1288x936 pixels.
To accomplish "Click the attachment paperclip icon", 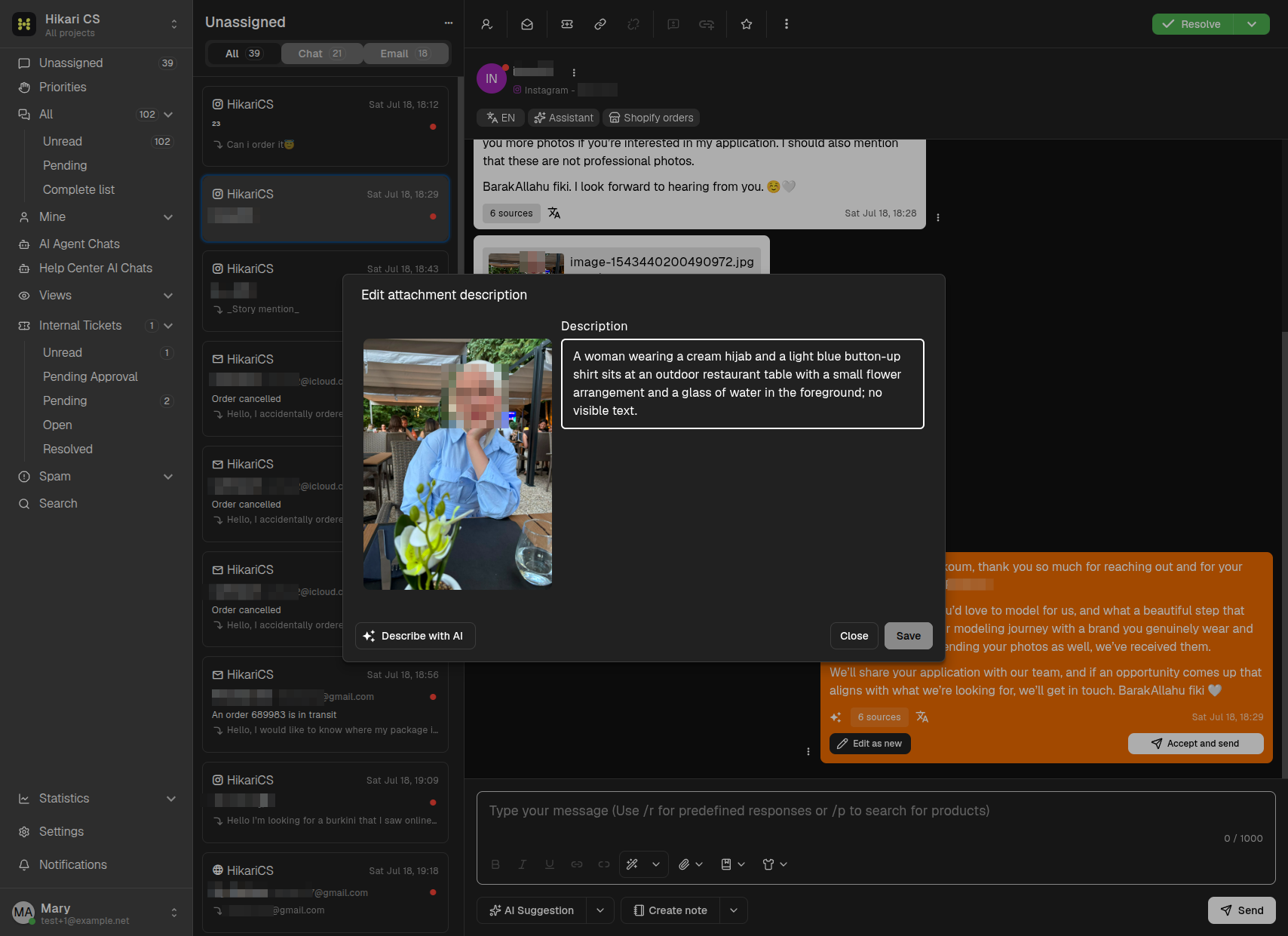I will pos(684,864).
